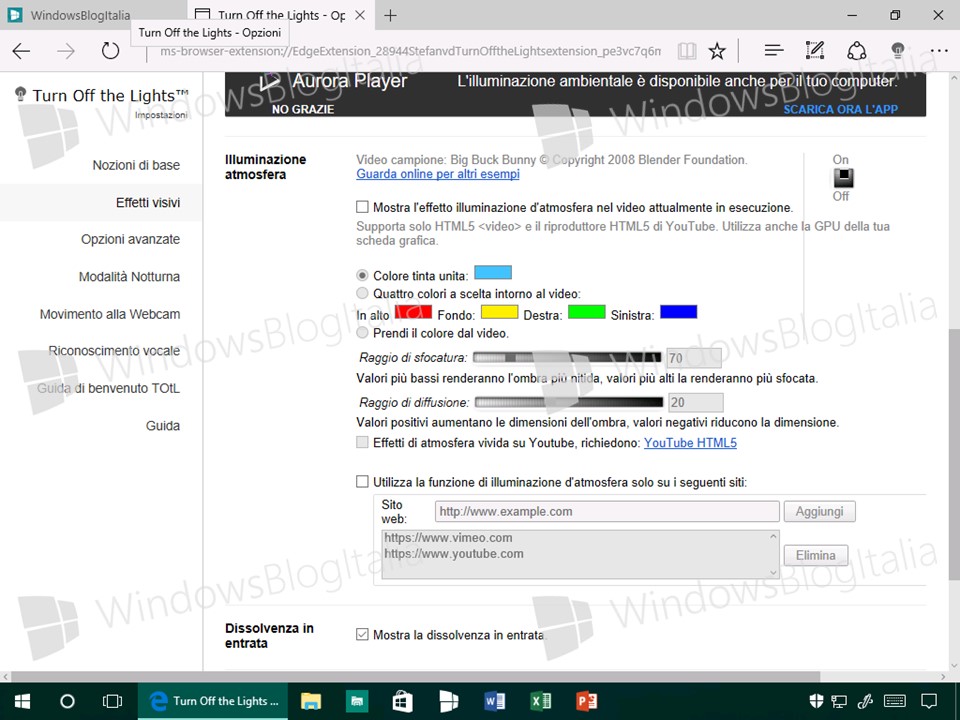
Task: Open the Share icon in the Edge toolbar
Action: [857, 51]
